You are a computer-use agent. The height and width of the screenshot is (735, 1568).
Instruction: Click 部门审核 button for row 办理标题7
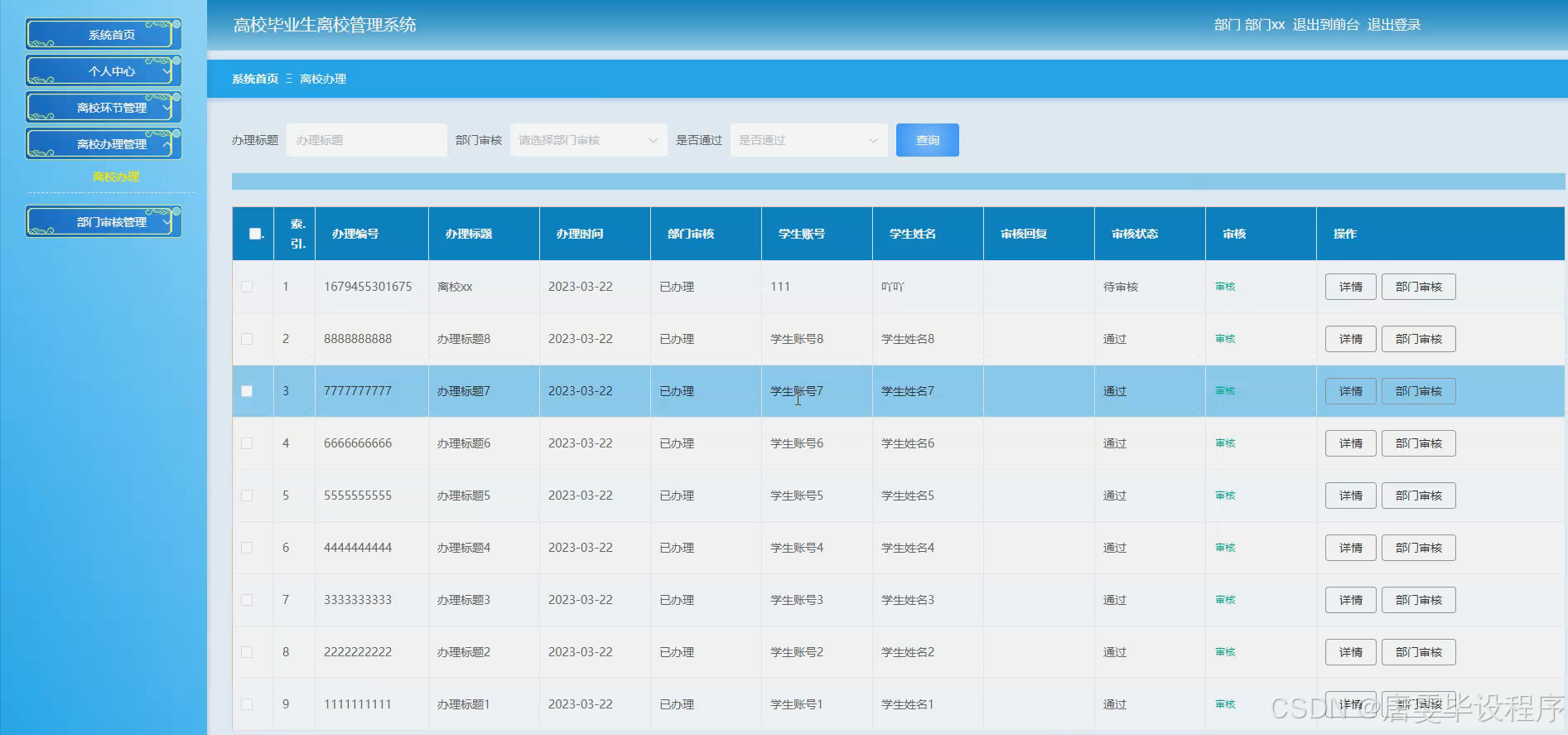1419,391
